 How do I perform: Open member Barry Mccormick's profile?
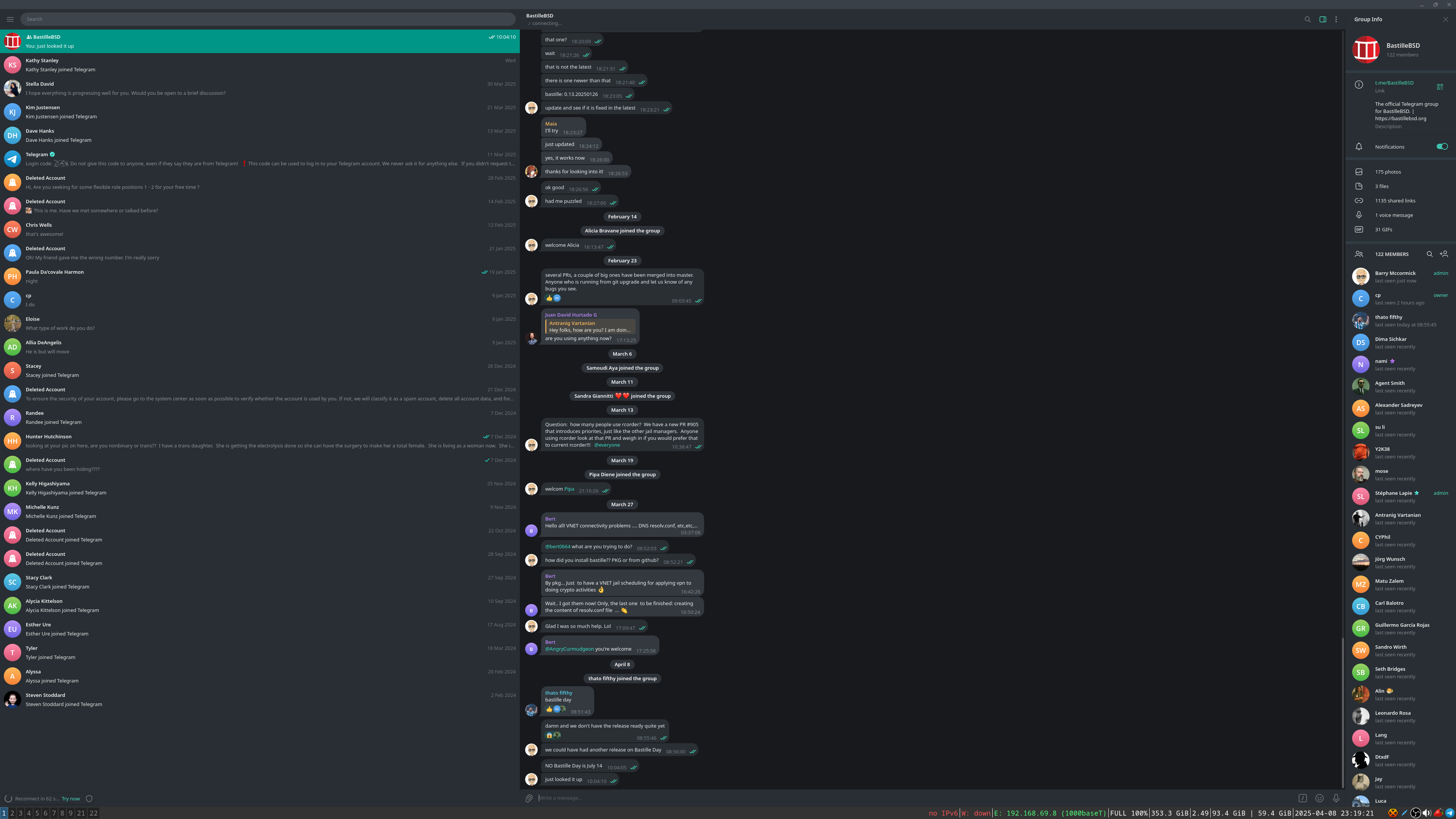pos(1401,276)
